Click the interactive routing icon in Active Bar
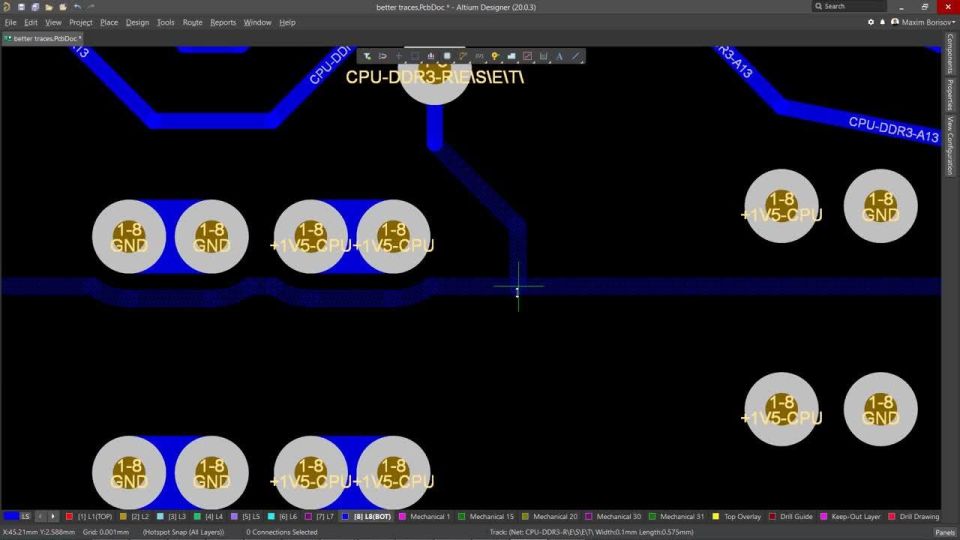960x540 pixels. click(463, 56)
